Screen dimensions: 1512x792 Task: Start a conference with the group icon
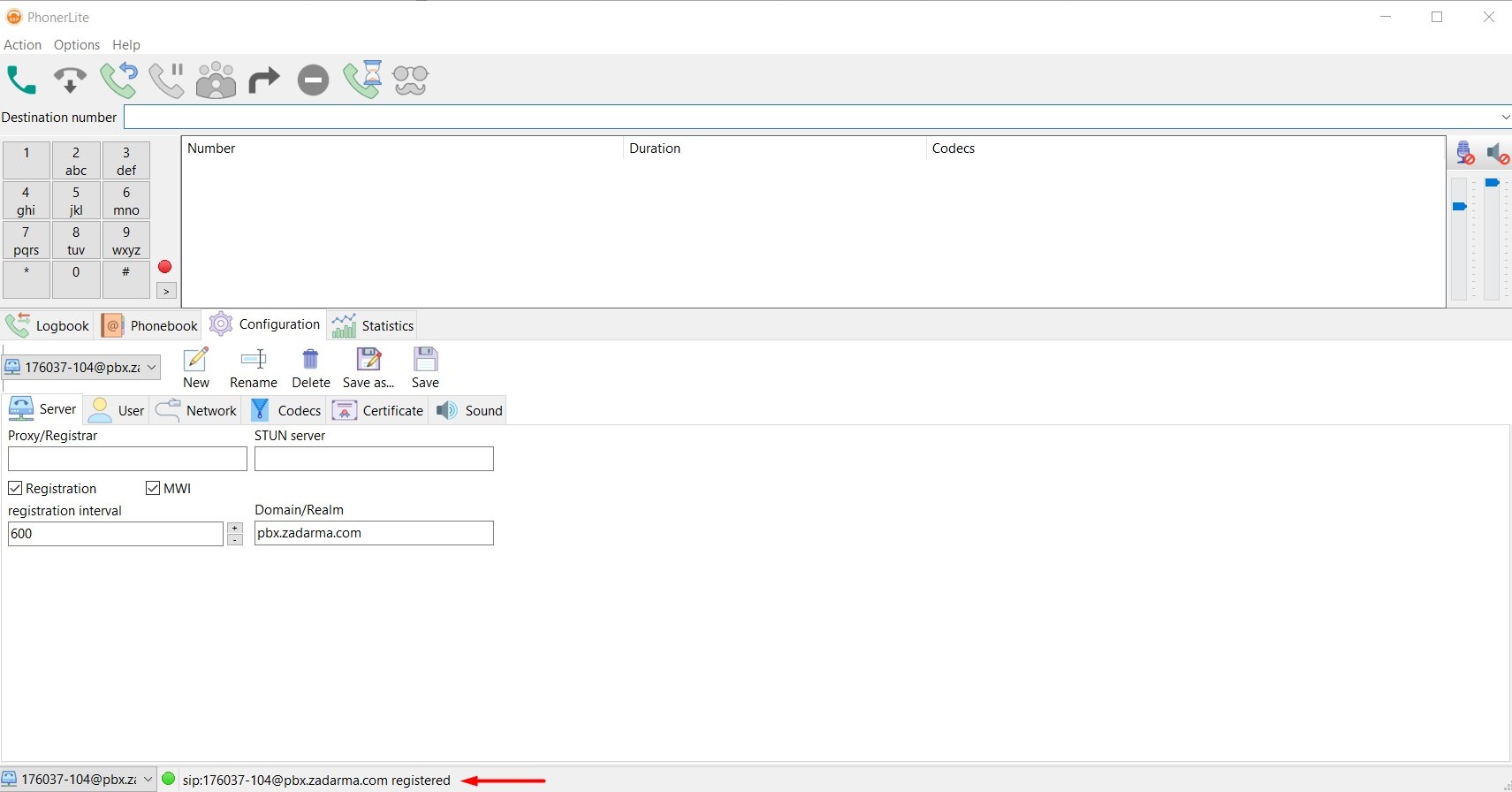click(216, 80)
